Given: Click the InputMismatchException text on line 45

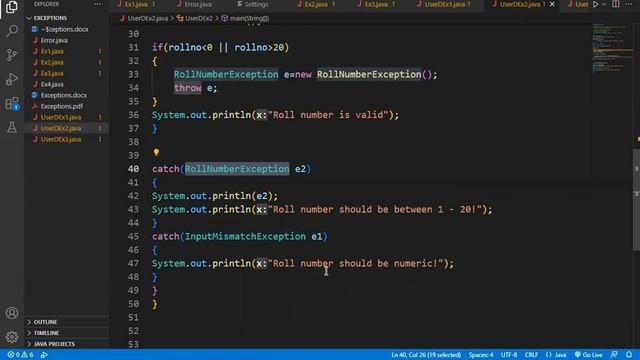Looking at the screenshot, I should coord(245,236).
